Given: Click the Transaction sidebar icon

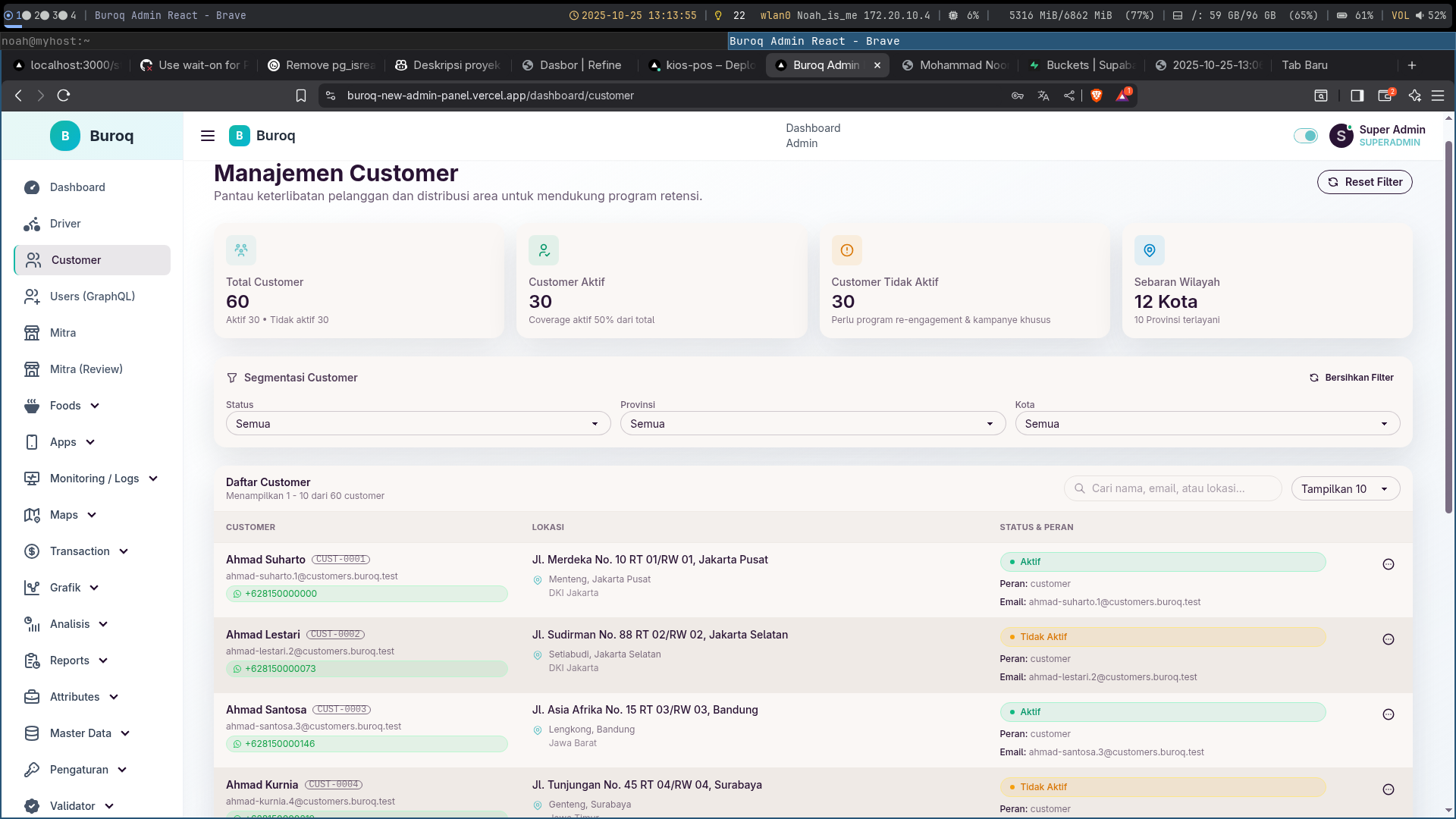Looking at the screenshot, I should click(x=32, y=551).
